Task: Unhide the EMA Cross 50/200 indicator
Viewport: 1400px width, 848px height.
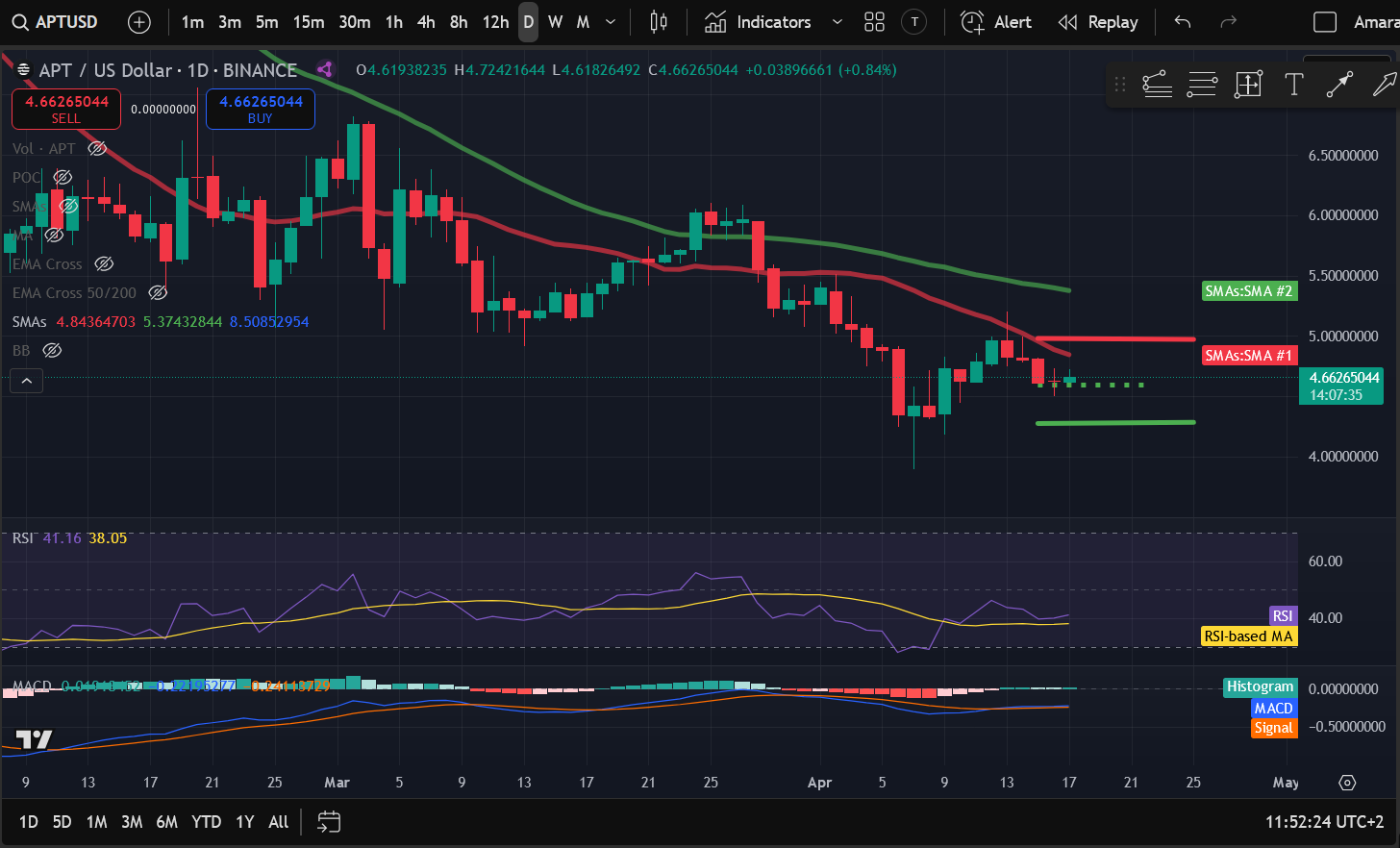Action: coord(159,292)
